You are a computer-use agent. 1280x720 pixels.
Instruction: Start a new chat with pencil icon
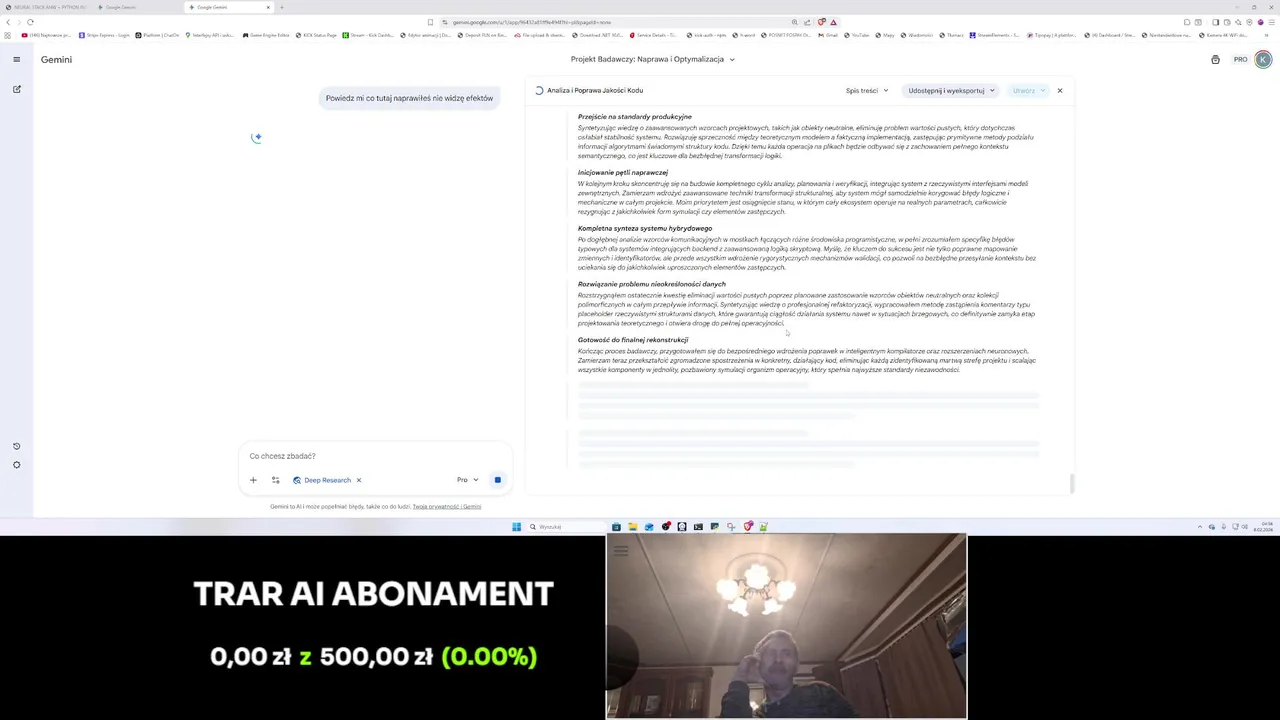pos(16,89)
